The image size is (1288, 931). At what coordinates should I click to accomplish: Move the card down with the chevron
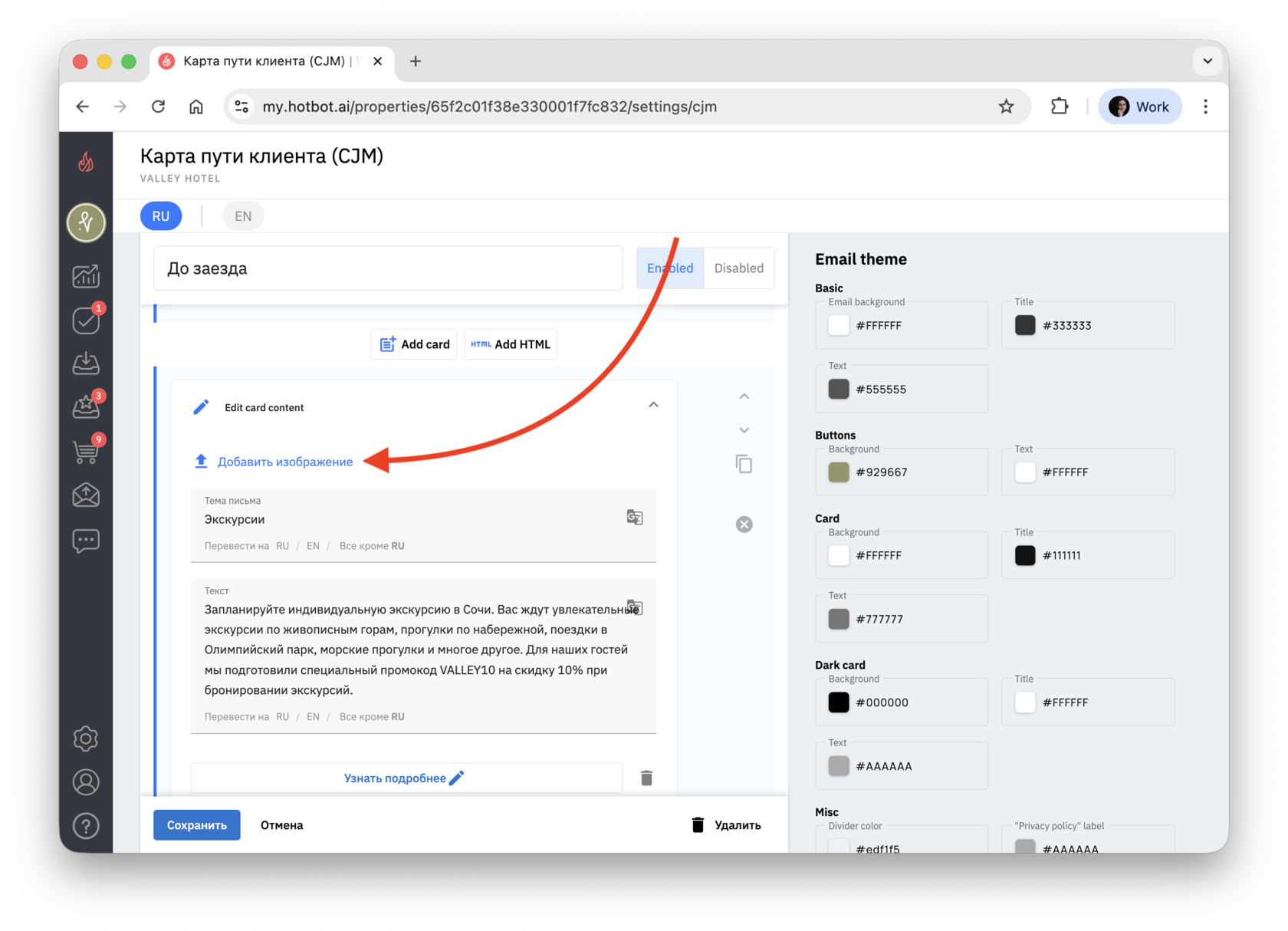click(x=744, y=430)
